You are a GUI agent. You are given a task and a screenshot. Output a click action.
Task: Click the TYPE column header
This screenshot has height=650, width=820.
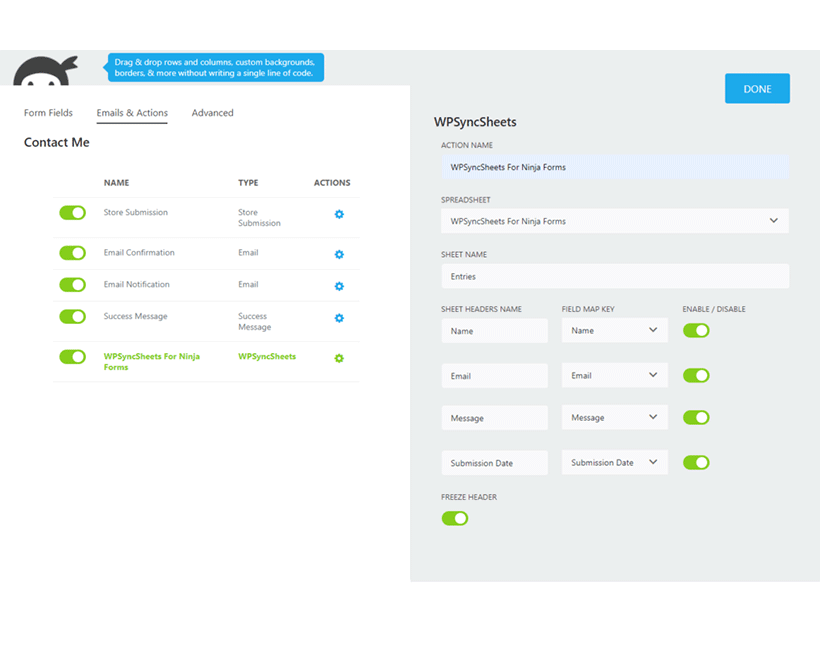pos(248,183)
